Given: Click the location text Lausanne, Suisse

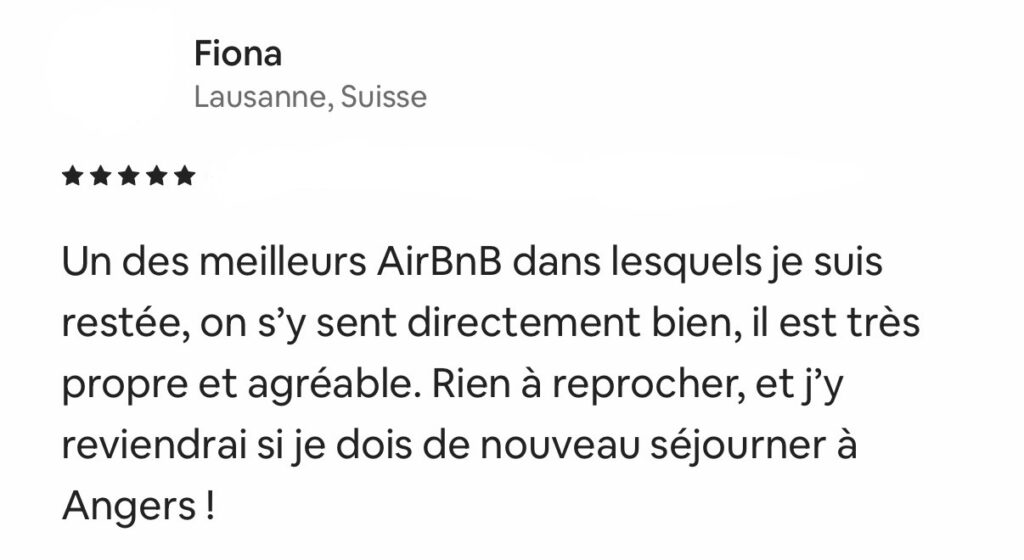Looking at the screenshot, I should (310, 97).
